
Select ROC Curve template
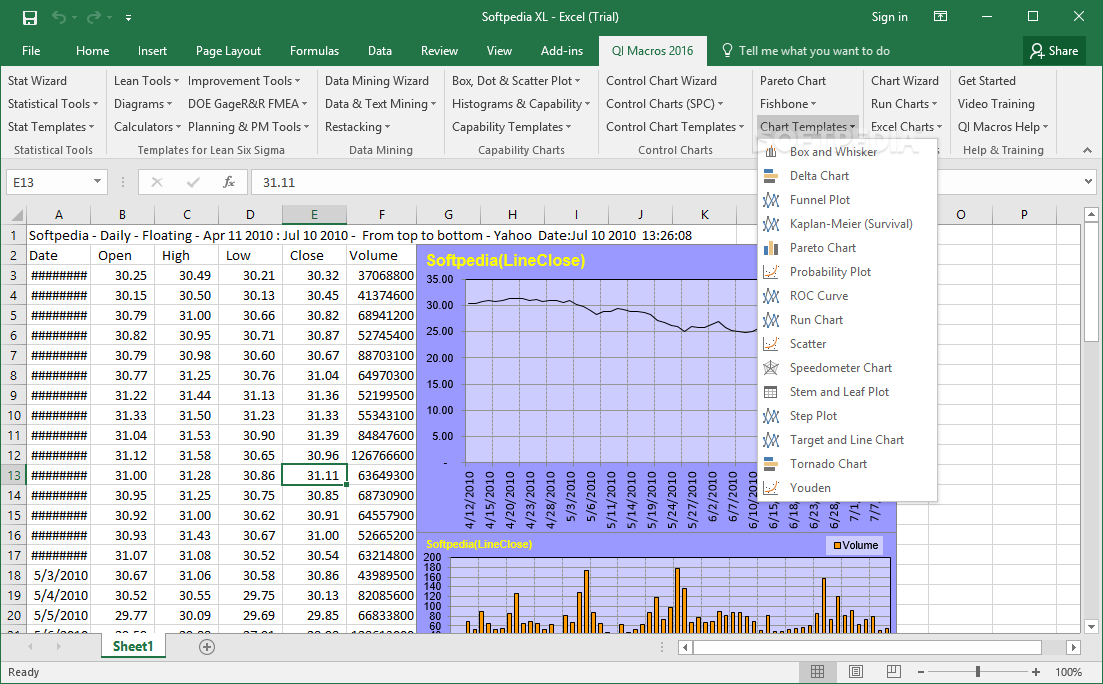pos(847,296)
